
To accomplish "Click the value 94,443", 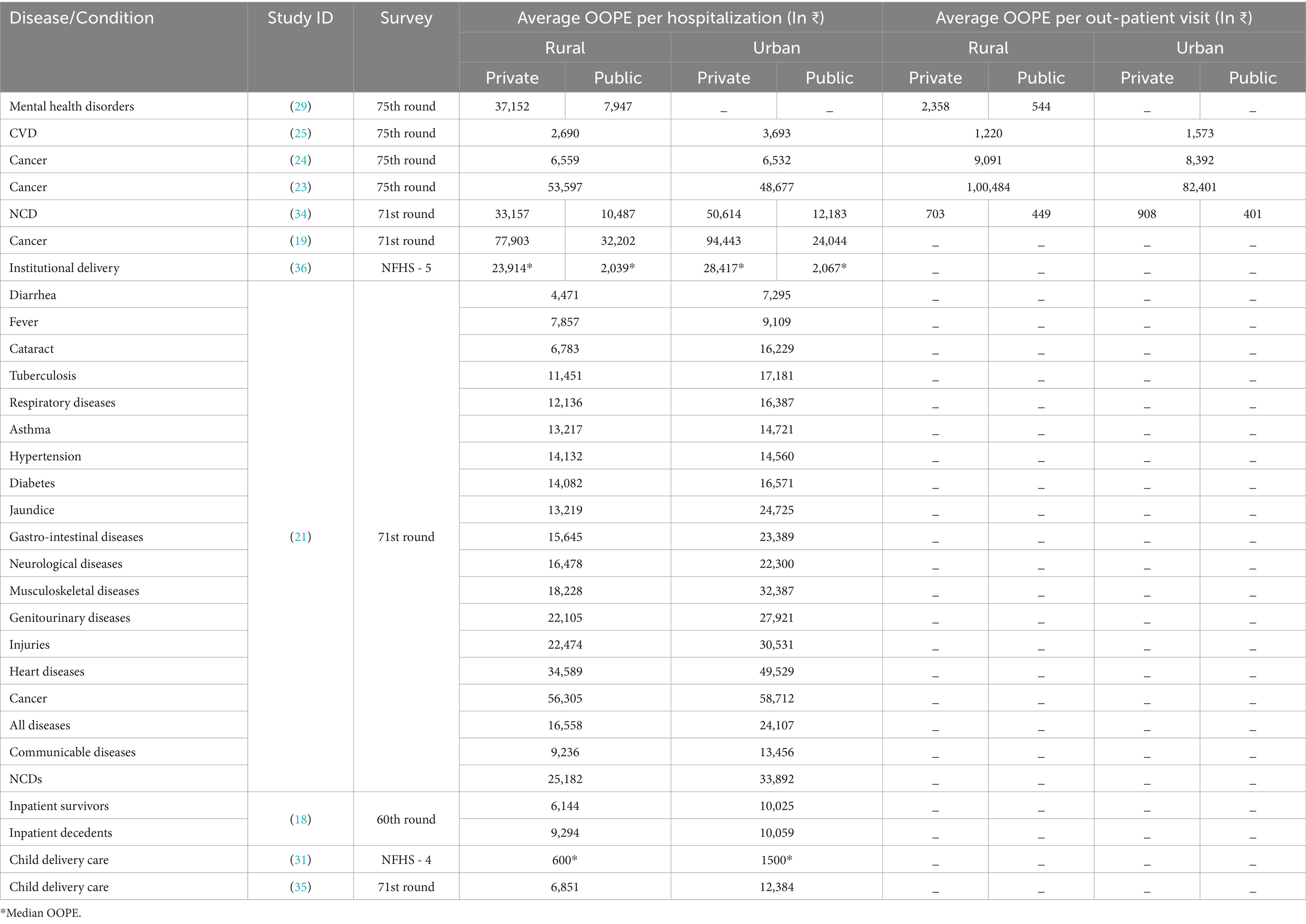I will click(x=723, y=241).
